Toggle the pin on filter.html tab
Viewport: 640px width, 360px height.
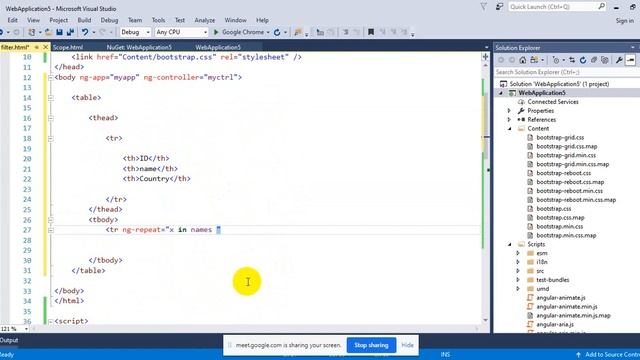36,47
